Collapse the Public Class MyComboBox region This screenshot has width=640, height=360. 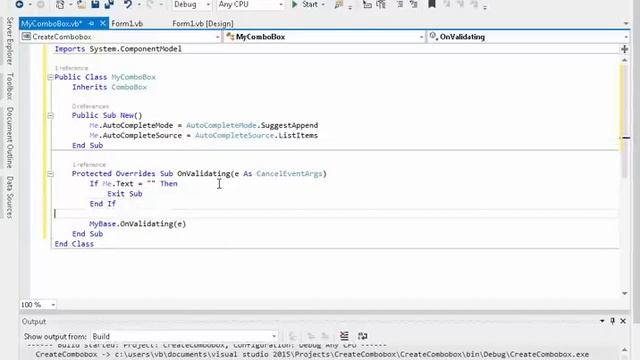pos(50,77)
